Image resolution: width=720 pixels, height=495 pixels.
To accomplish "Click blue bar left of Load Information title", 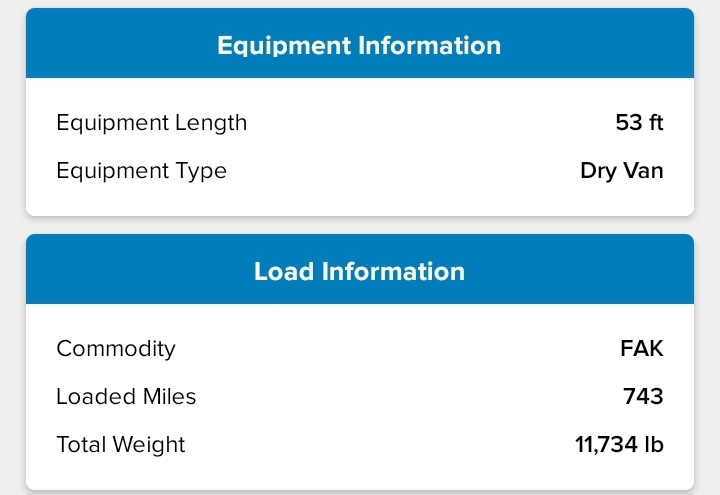I will tap(130, 271).
